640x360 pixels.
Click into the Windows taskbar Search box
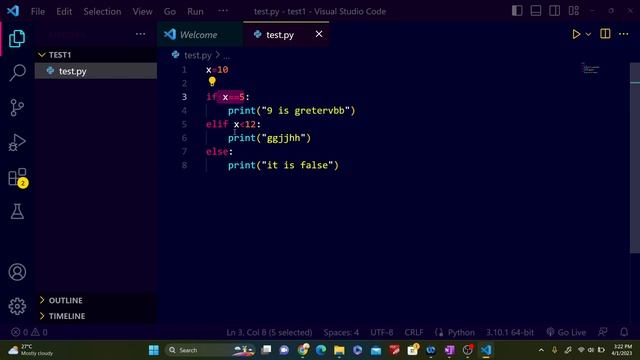coord(209,350)
